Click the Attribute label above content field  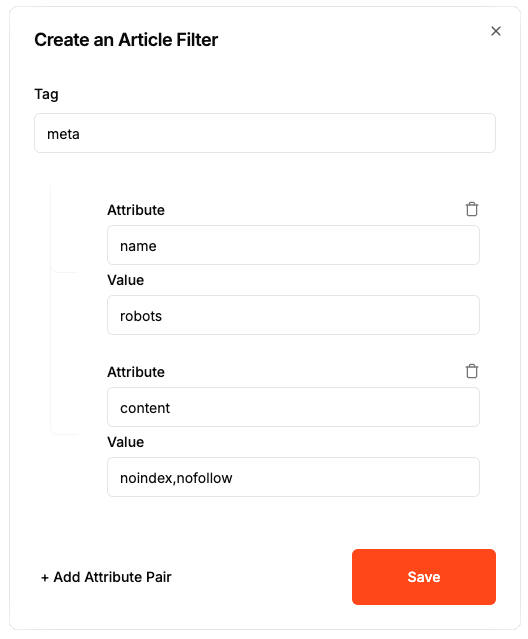click(136, 372)
